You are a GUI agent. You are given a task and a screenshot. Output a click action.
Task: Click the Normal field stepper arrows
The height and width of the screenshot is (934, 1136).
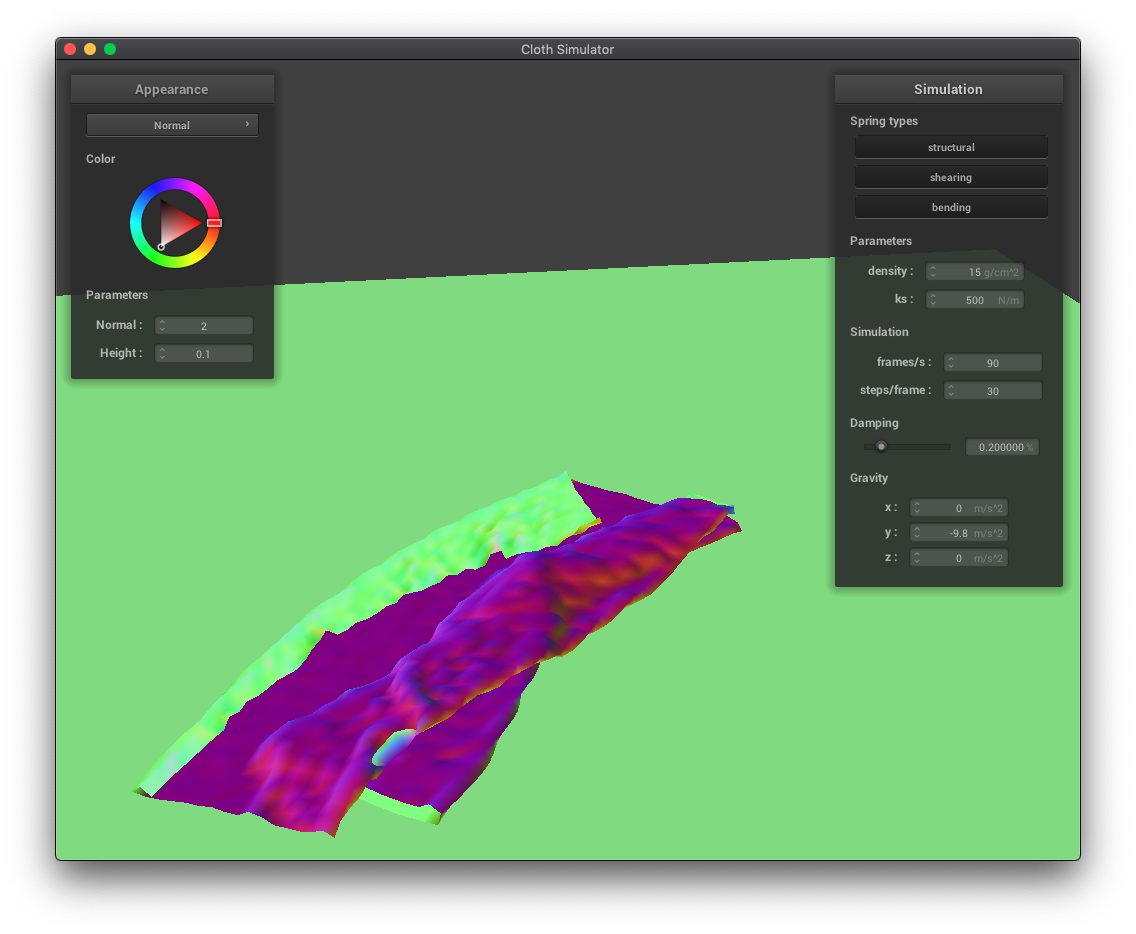162,325
